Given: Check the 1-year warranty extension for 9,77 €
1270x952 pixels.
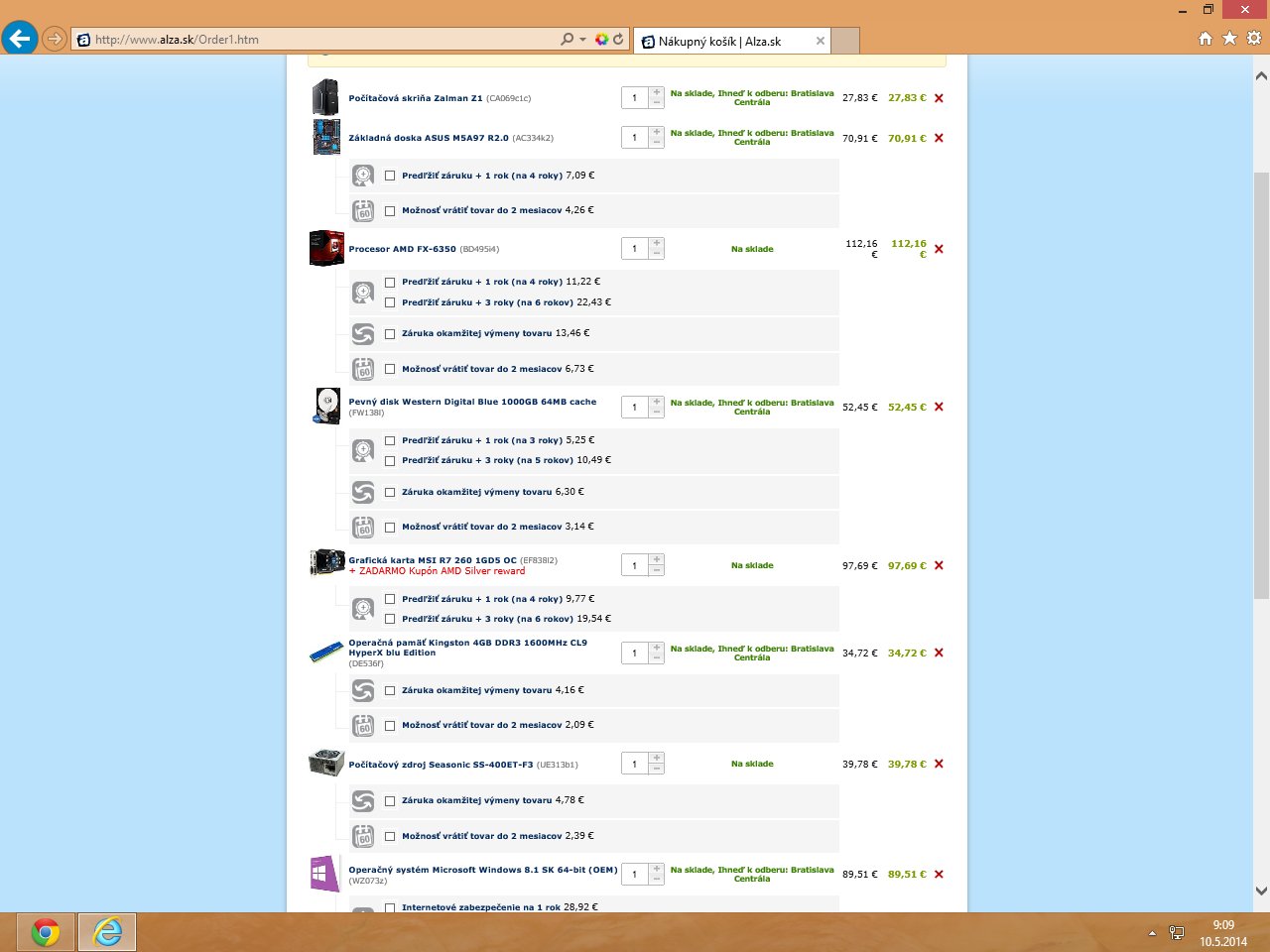Looking at the screenshot, I should click(390, 599).
